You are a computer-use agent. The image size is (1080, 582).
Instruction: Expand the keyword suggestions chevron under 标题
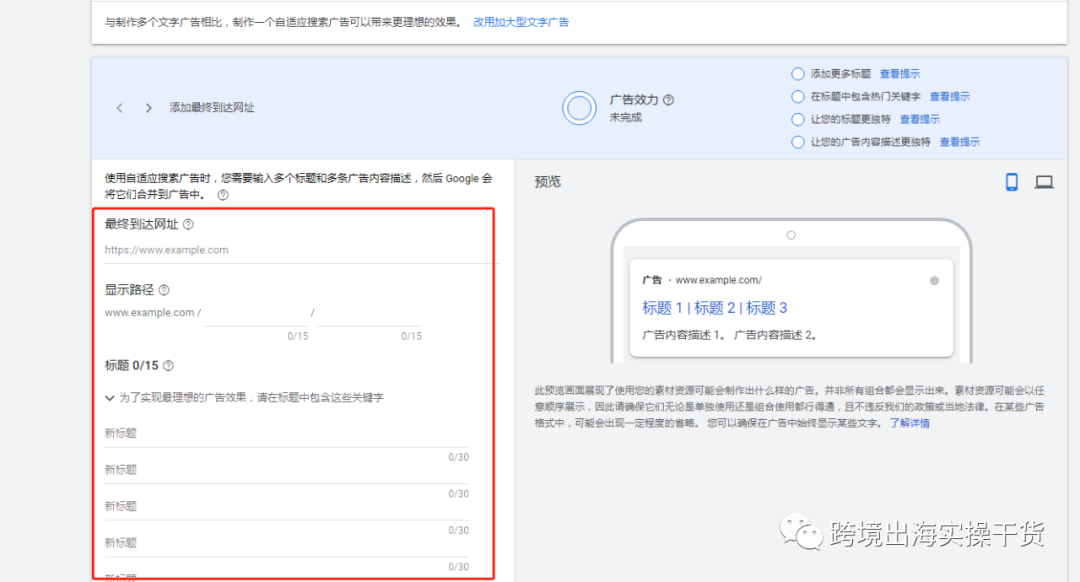coord(110,397)
